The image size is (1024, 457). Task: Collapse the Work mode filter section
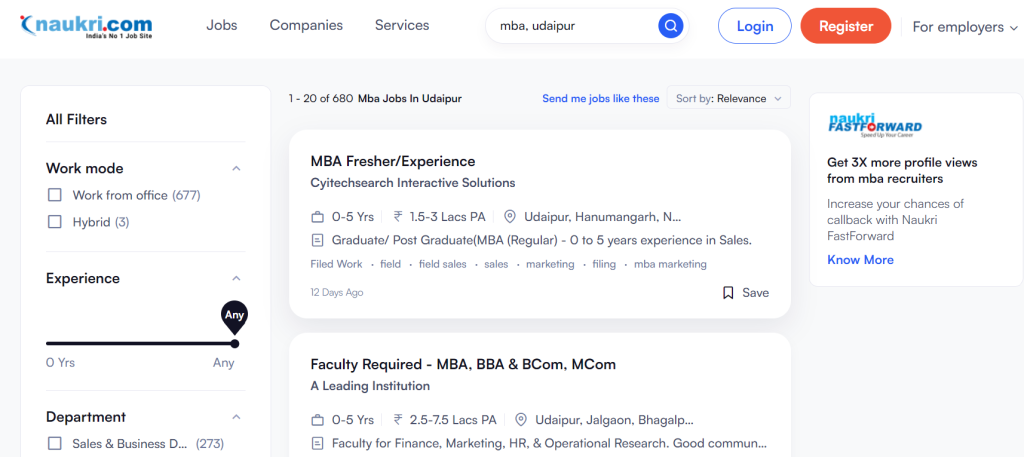[236, 168]
